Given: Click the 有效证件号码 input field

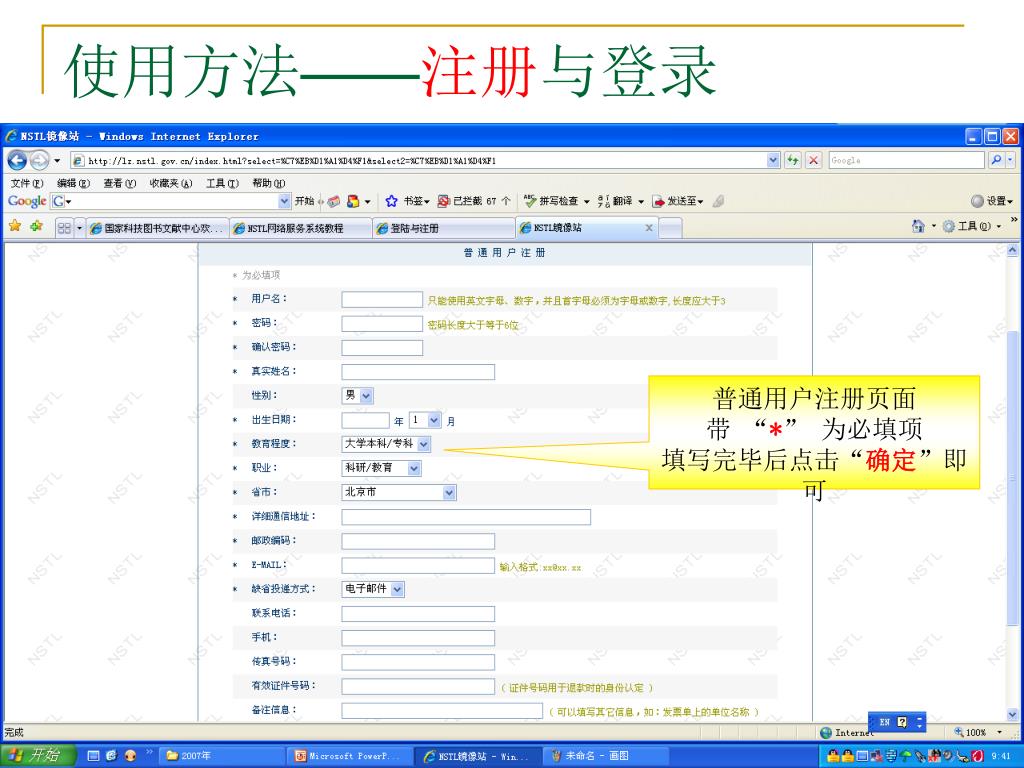Looking at the screenshot, I should pos(418,686).
